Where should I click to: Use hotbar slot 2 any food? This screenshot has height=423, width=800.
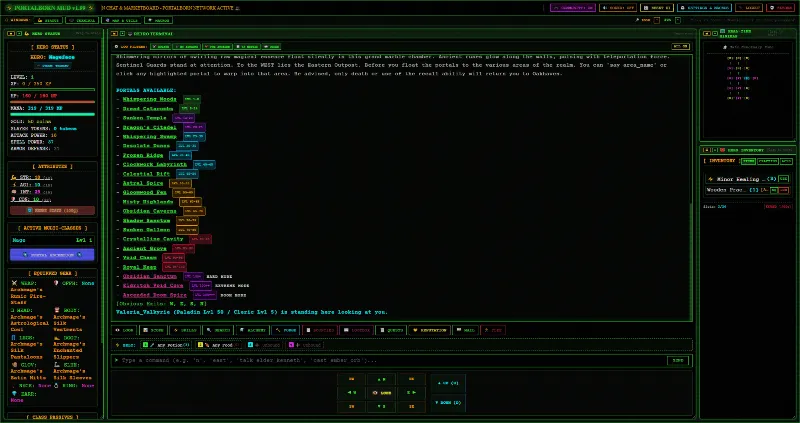coord(219,345)
